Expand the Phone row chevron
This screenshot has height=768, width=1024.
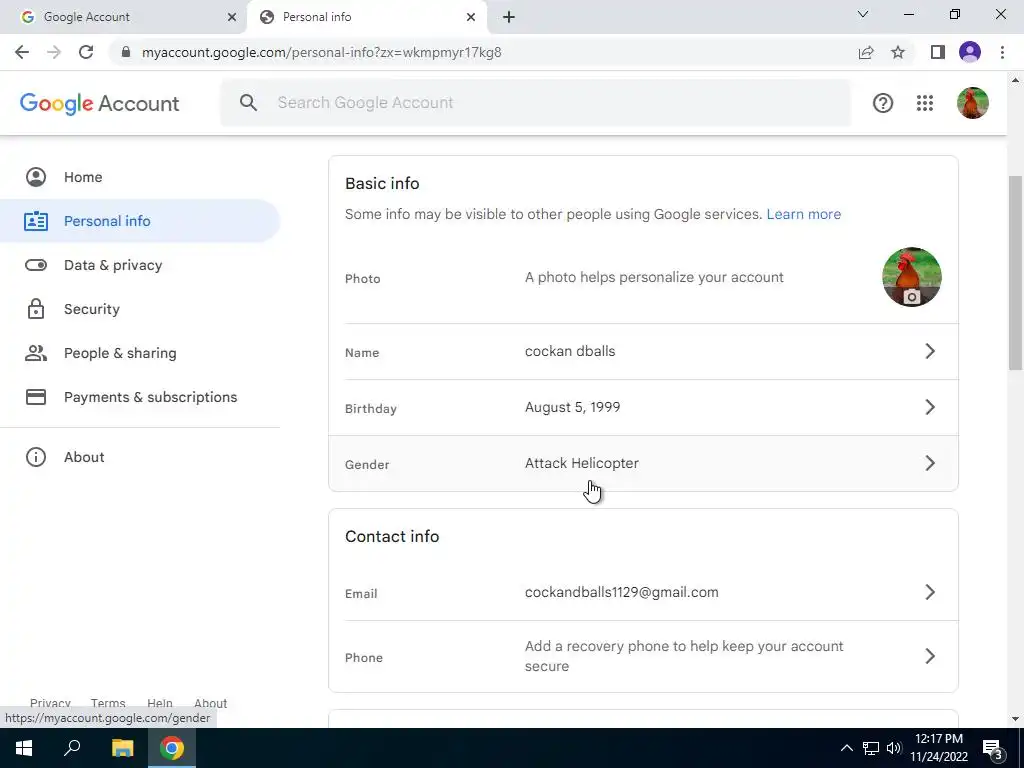point(930,656)
